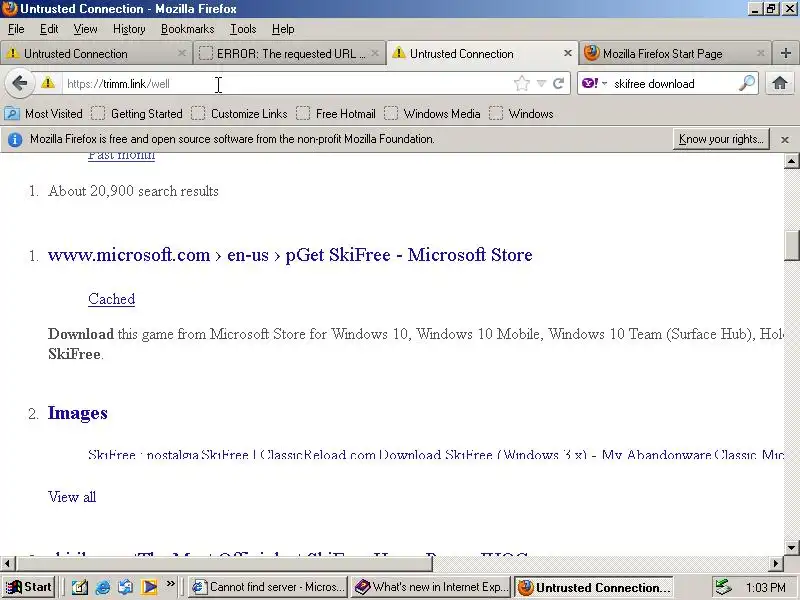The image size is (800, 600).
Task: Close the ERROR requested URL tab
Action: [x=375, y=53]
